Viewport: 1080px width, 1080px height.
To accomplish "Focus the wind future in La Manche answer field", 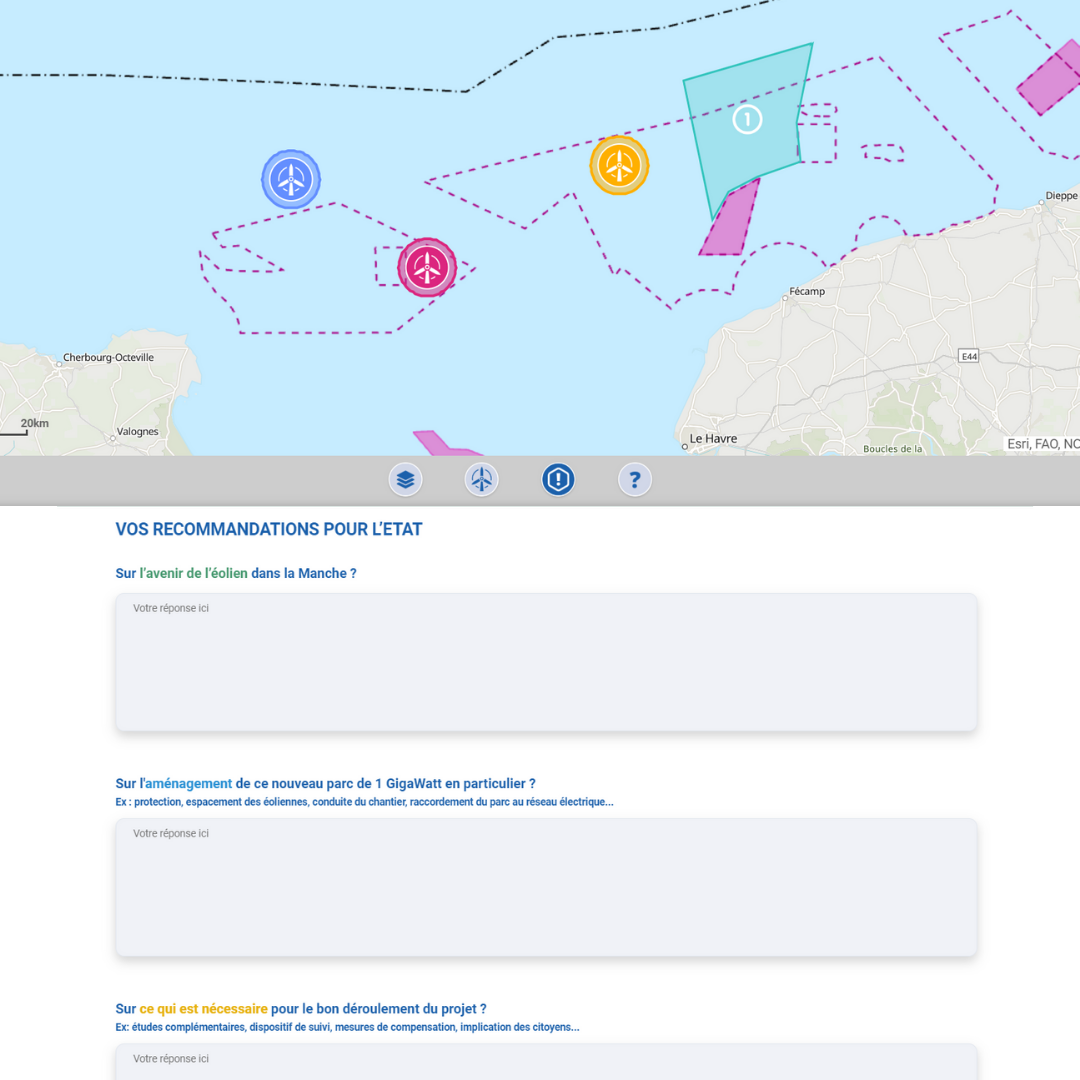I will 546,662.
